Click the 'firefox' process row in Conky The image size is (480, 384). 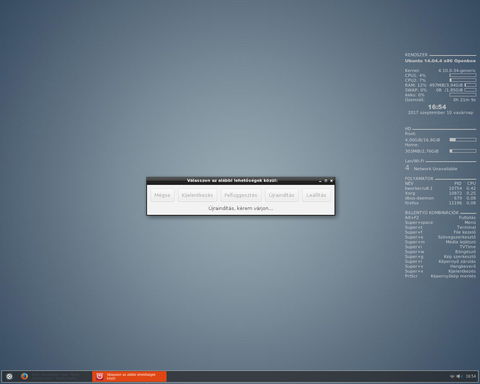tap(440, 203)
